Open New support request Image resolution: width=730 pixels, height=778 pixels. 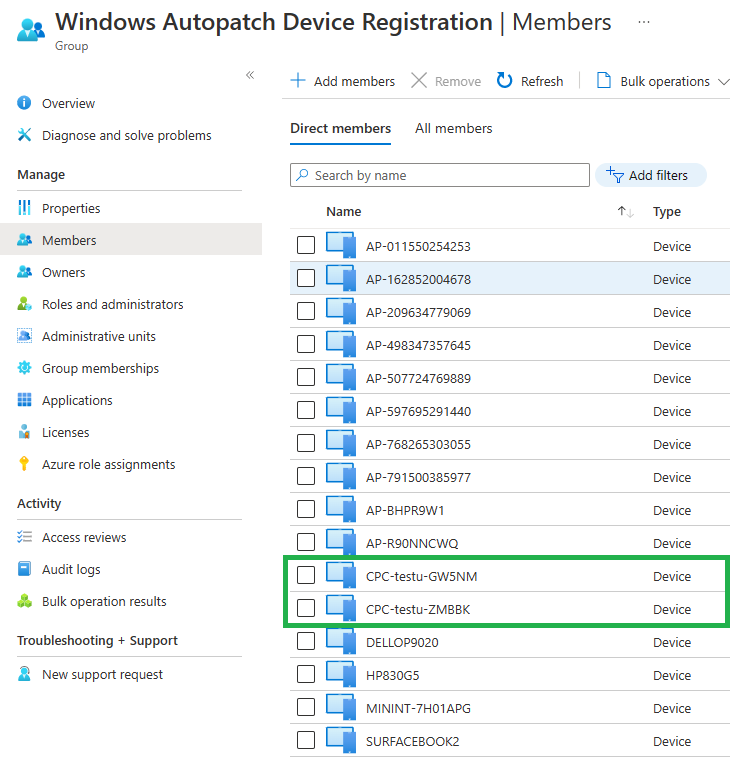(x=102, y=675)
